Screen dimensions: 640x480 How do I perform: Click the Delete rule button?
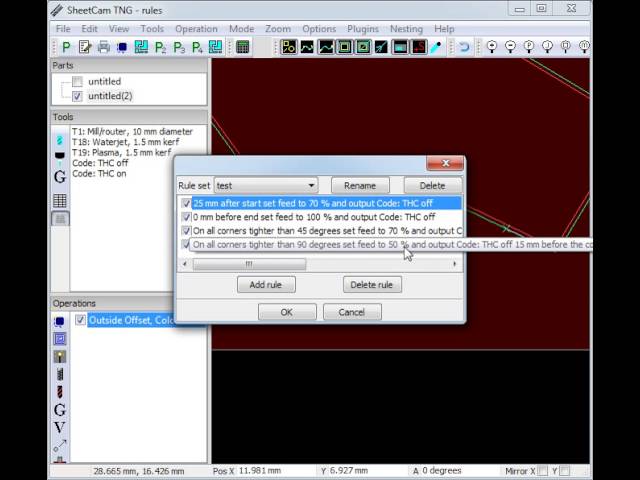[x=372, y=285]
